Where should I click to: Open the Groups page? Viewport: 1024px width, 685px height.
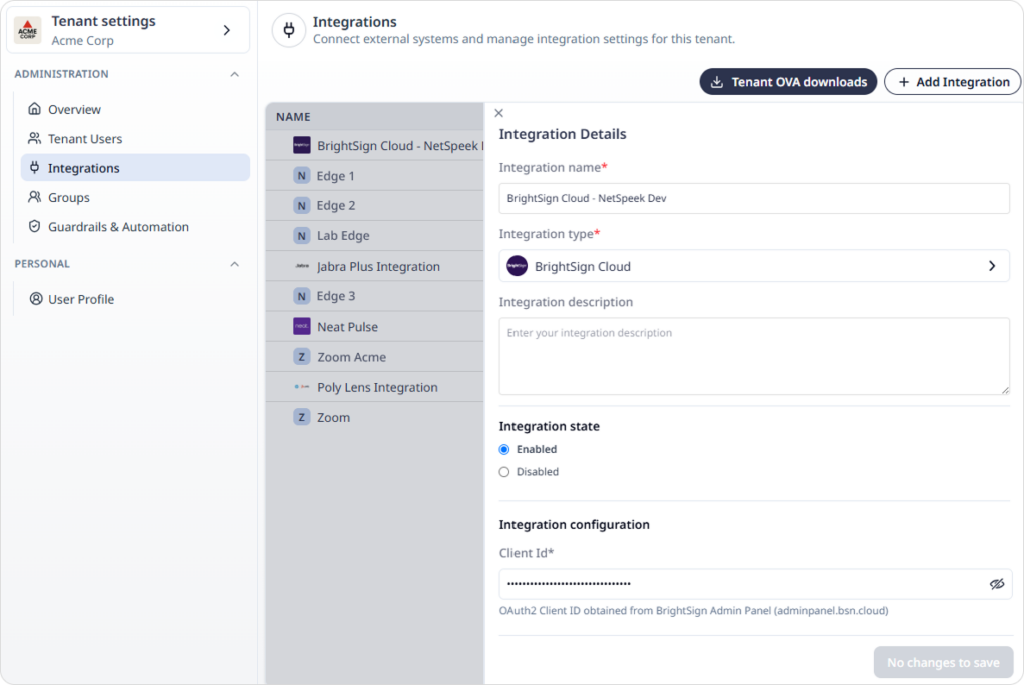point(135,197)
